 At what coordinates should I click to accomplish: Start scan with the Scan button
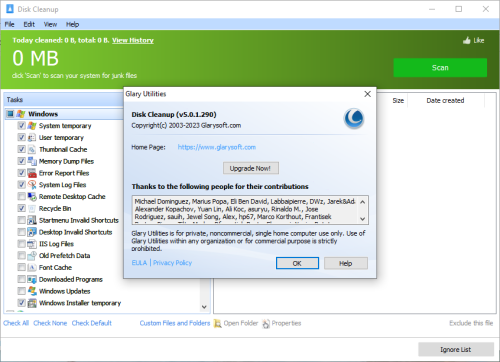440,68
